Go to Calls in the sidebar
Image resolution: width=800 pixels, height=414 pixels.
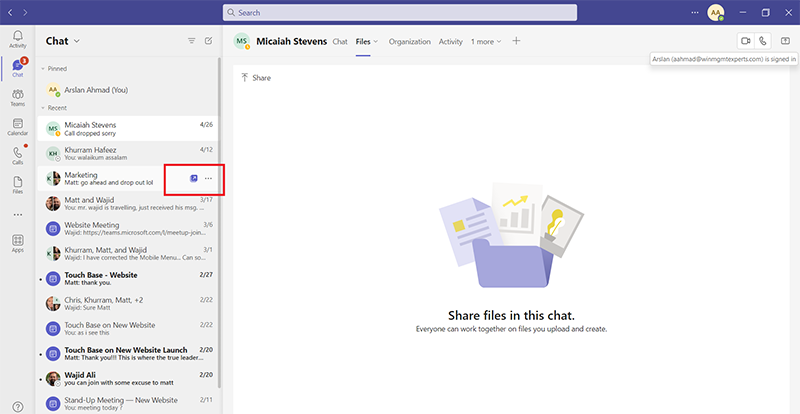coord(17,155)
